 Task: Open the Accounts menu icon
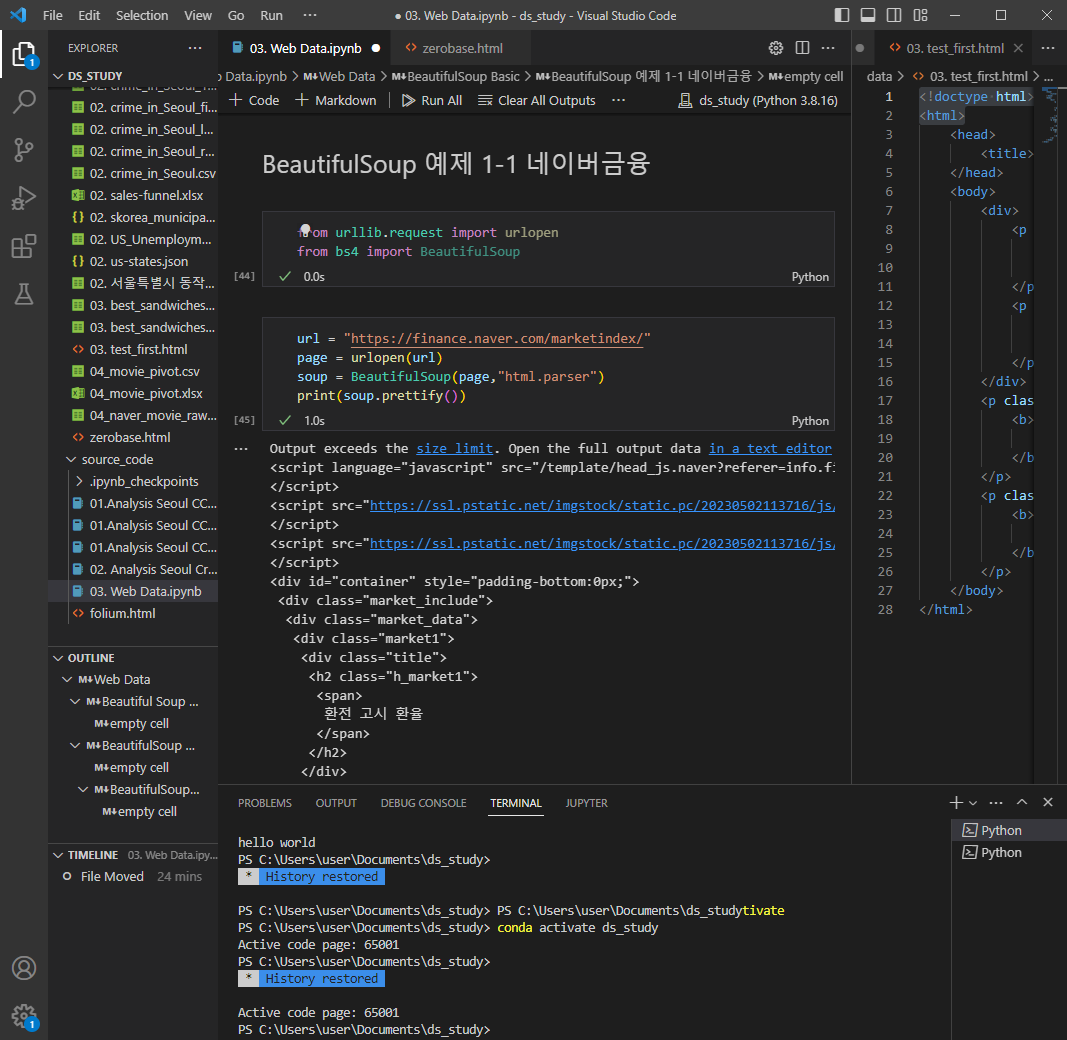(24, 968)
